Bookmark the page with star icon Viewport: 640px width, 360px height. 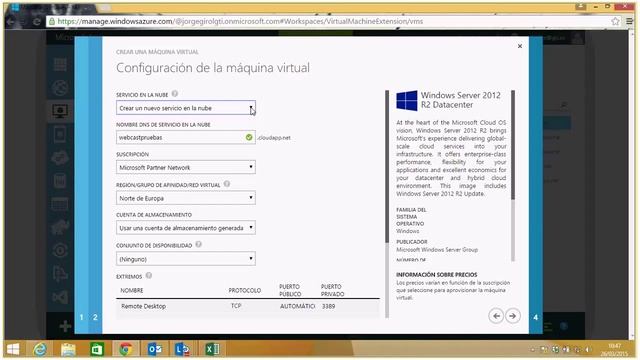point(615,21)
